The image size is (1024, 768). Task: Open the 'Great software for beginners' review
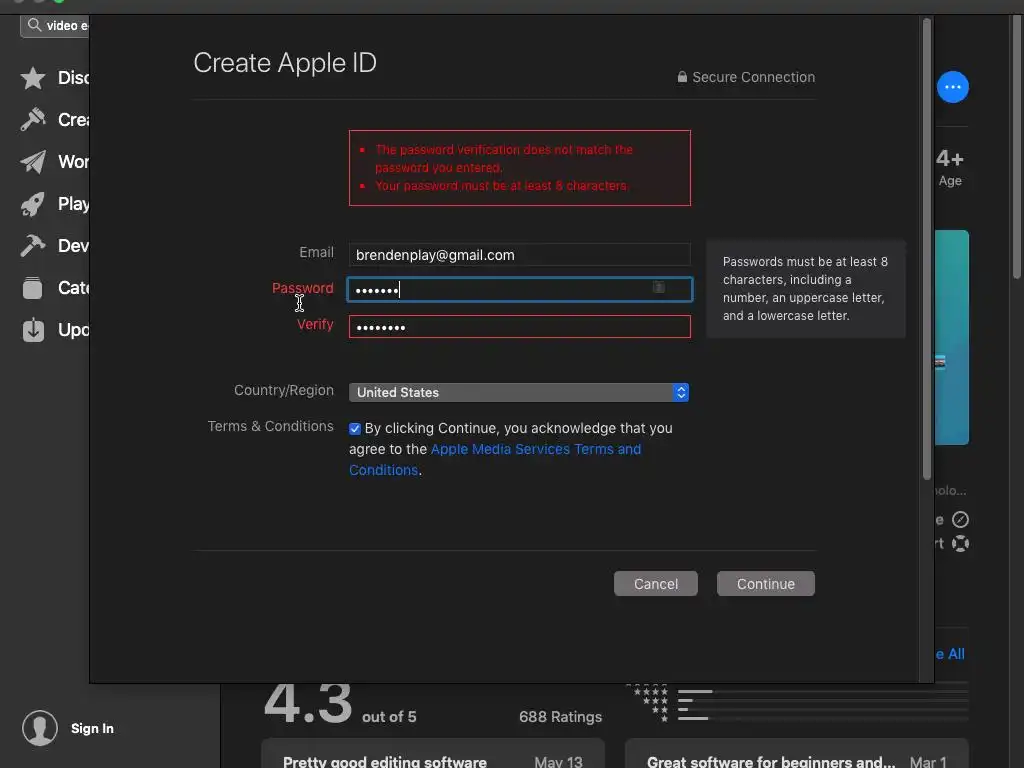point(797,754)
